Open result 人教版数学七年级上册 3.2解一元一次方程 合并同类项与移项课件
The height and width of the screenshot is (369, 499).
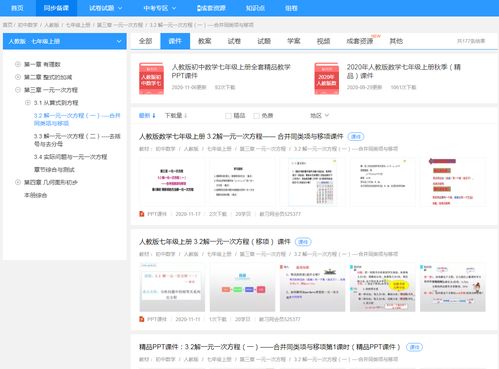(x=241, y=136)
